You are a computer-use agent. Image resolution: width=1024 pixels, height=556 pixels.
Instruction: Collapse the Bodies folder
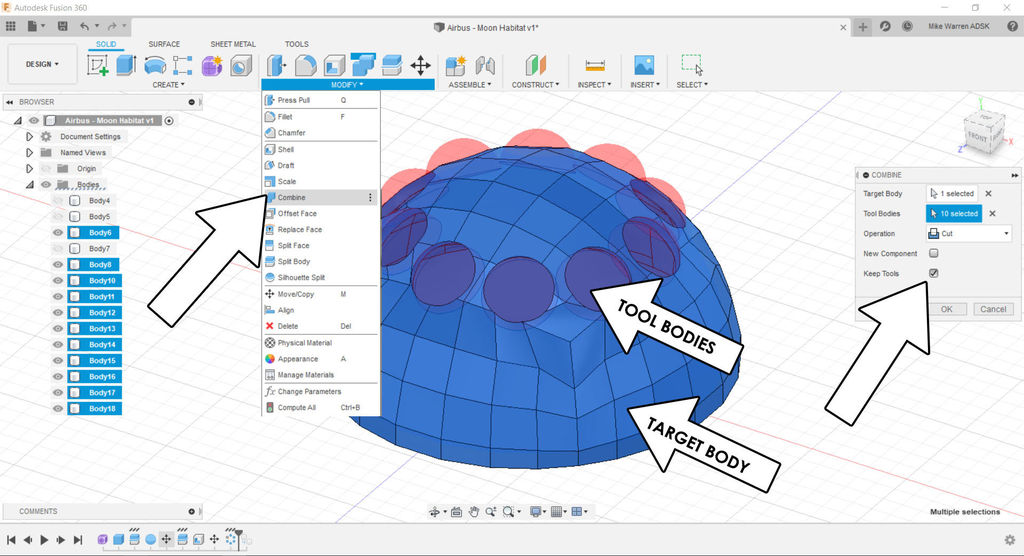(29, 185)
